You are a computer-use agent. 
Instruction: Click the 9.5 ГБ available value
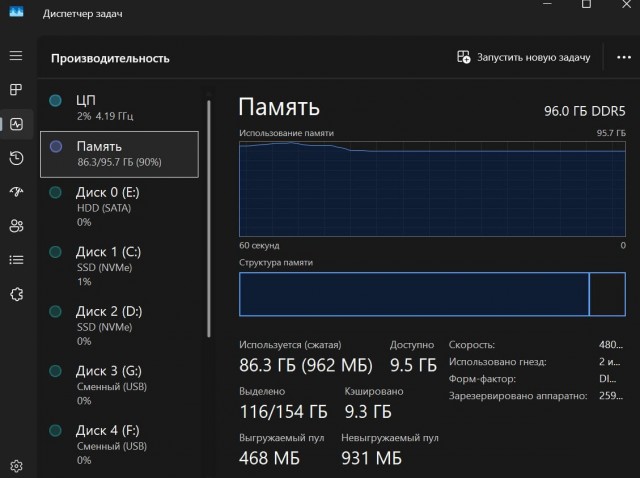tap(413, 365)
